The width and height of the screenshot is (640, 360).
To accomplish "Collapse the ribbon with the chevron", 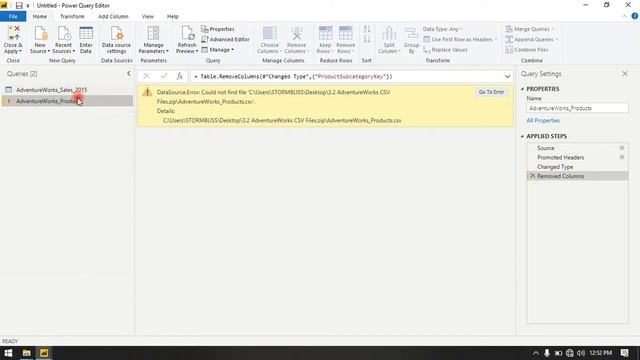I will (624, 16).
